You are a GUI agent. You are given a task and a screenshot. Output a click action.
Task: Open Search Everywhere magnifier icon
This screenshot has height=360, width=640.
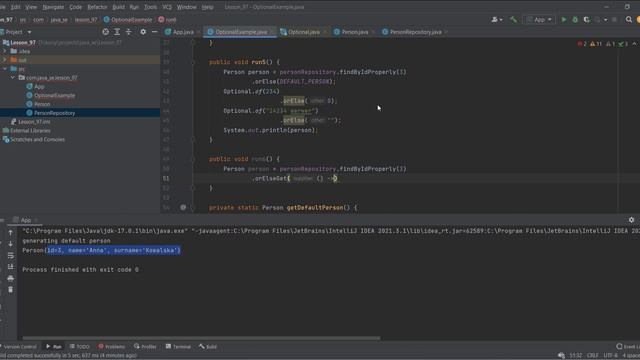[x=629, y=20]
